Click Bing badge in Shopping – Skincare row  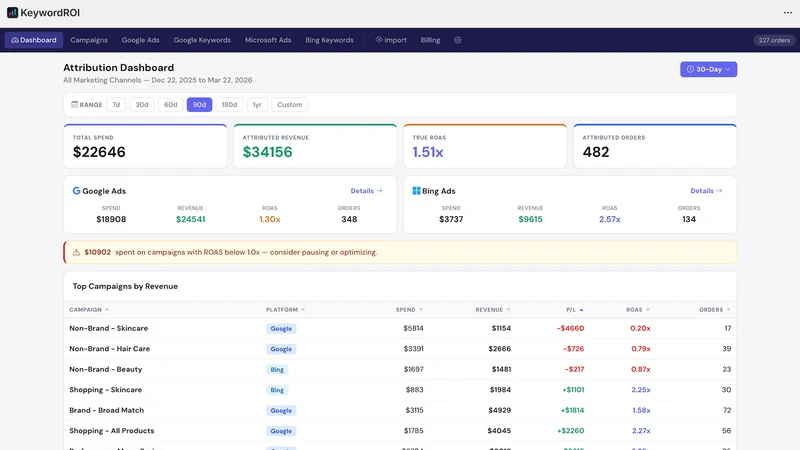[x=277, y=390]
